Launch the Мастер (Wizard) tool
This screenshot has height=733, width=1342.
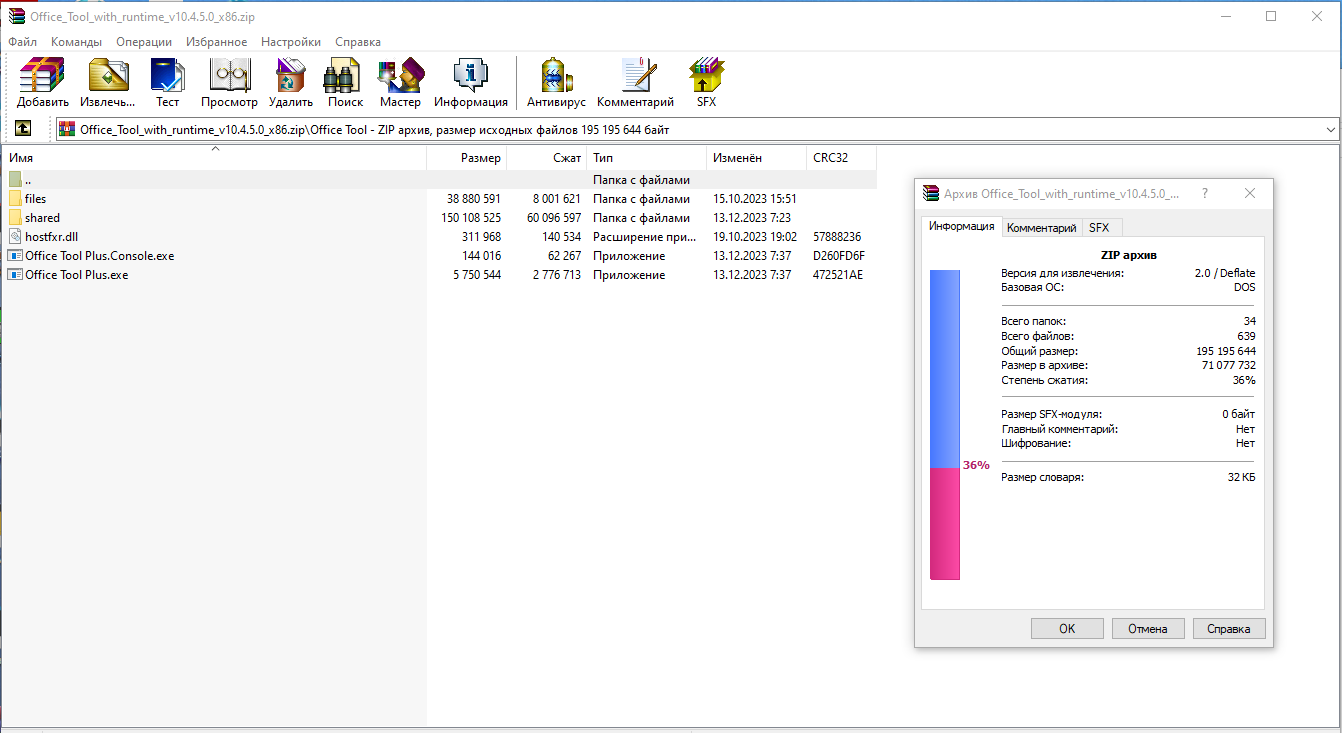click(400, 82)
